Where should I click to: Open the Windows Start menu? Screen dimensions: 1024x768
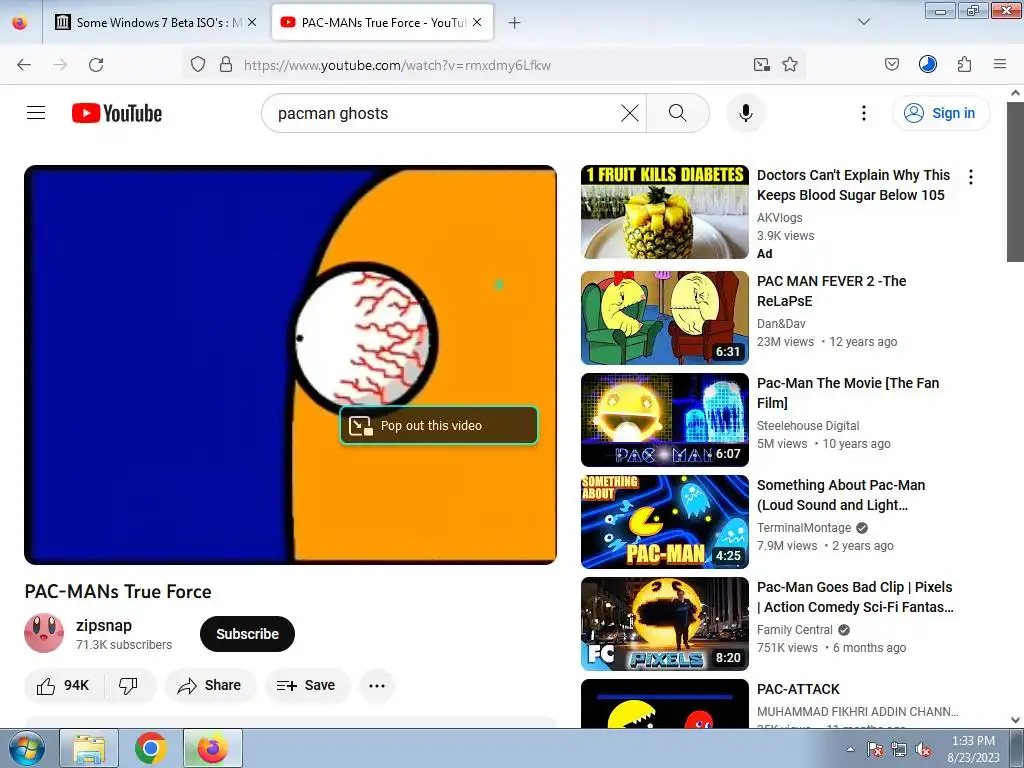27,748
